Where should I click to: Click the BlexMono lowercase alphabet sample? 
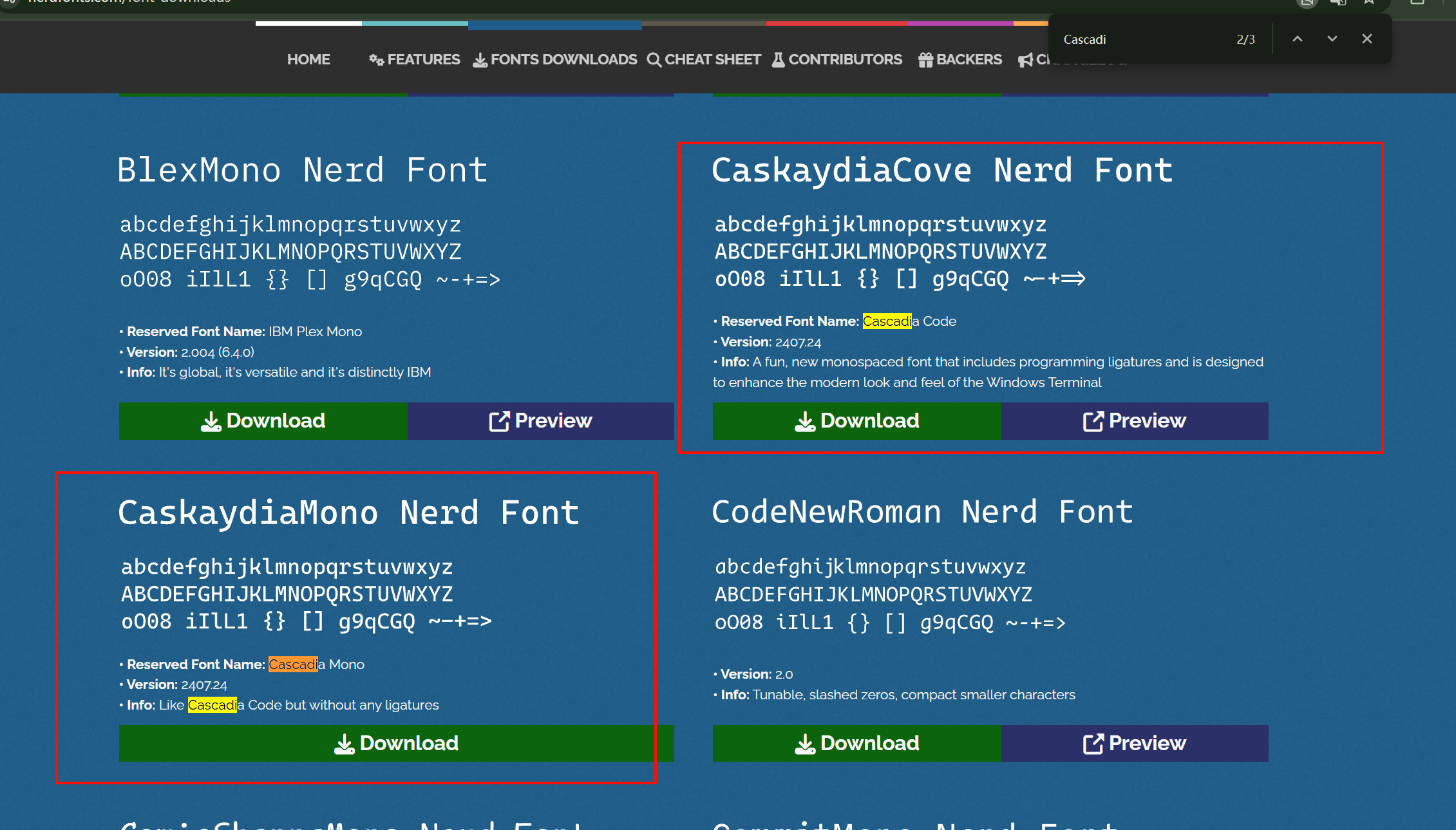click(x=290, y=225)
